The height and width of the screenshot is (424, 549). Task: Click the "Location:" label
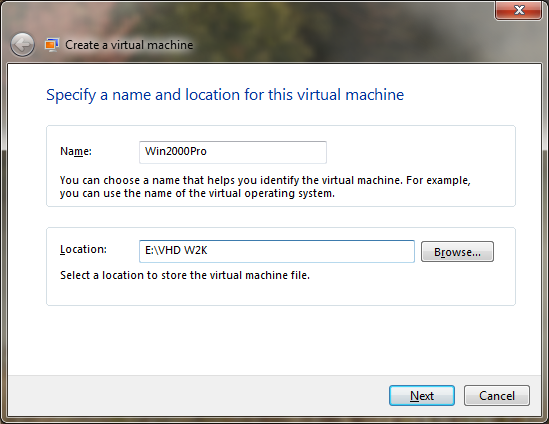[83, 249]
